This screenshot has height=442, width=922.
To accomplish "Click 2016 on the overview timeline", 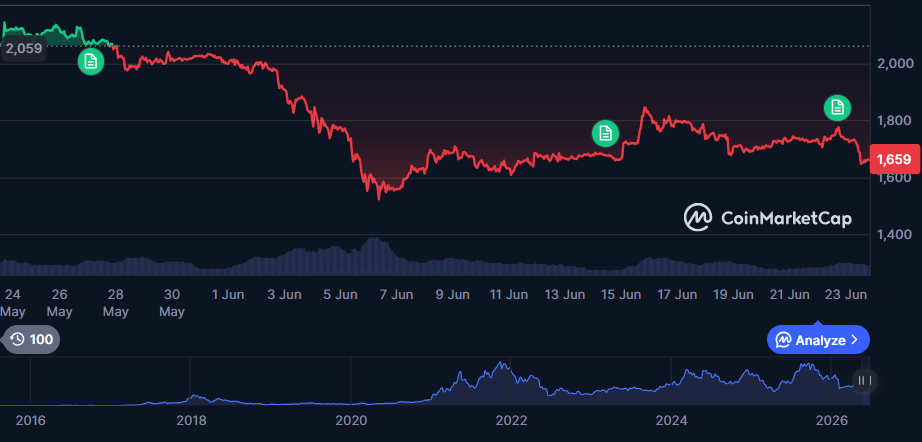I will tap(31, 421).
